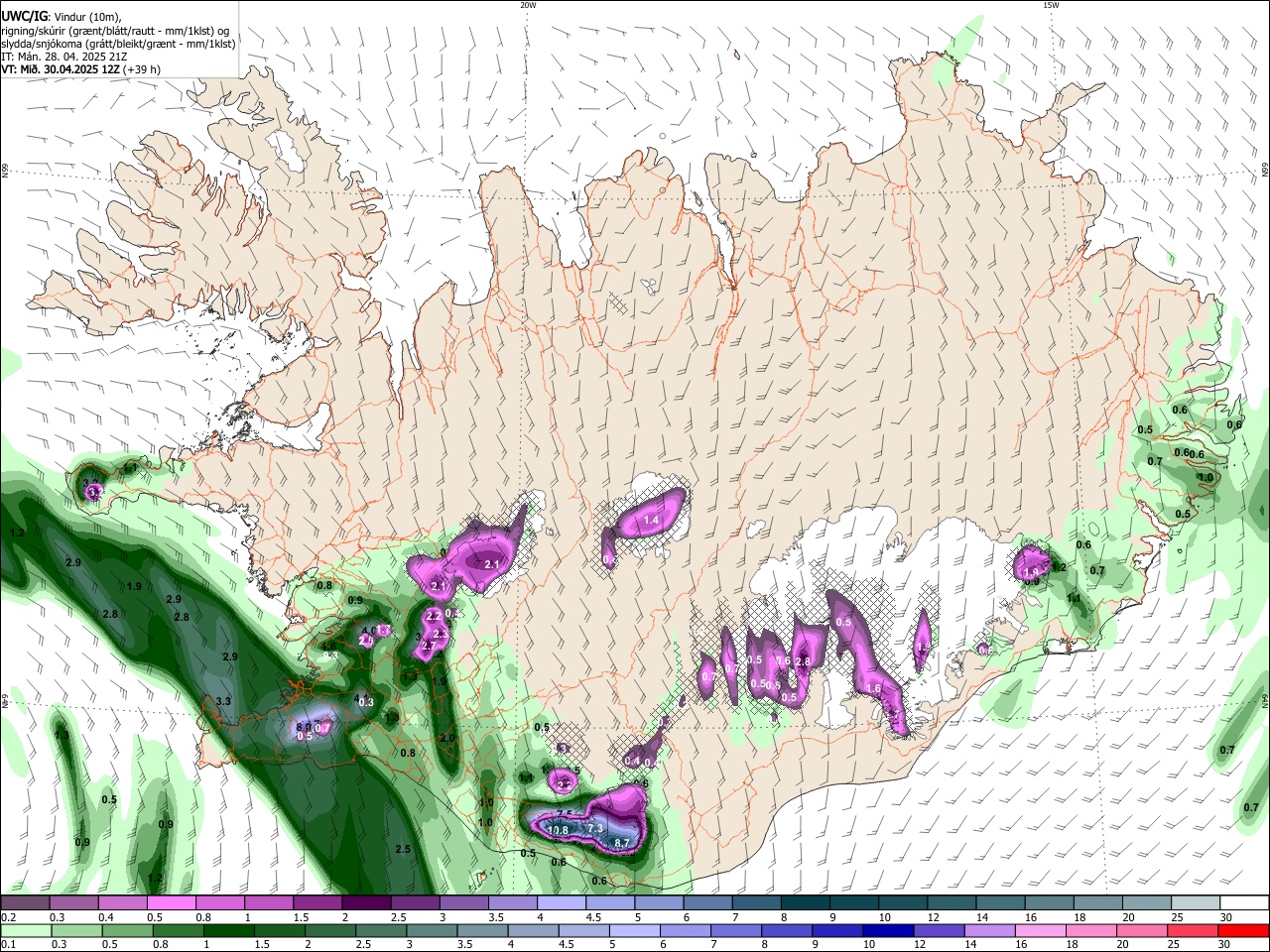The image size is (1270, 952).
Task: Click the pale green first swatch in the bottom legend row
Action: point(26,930)
